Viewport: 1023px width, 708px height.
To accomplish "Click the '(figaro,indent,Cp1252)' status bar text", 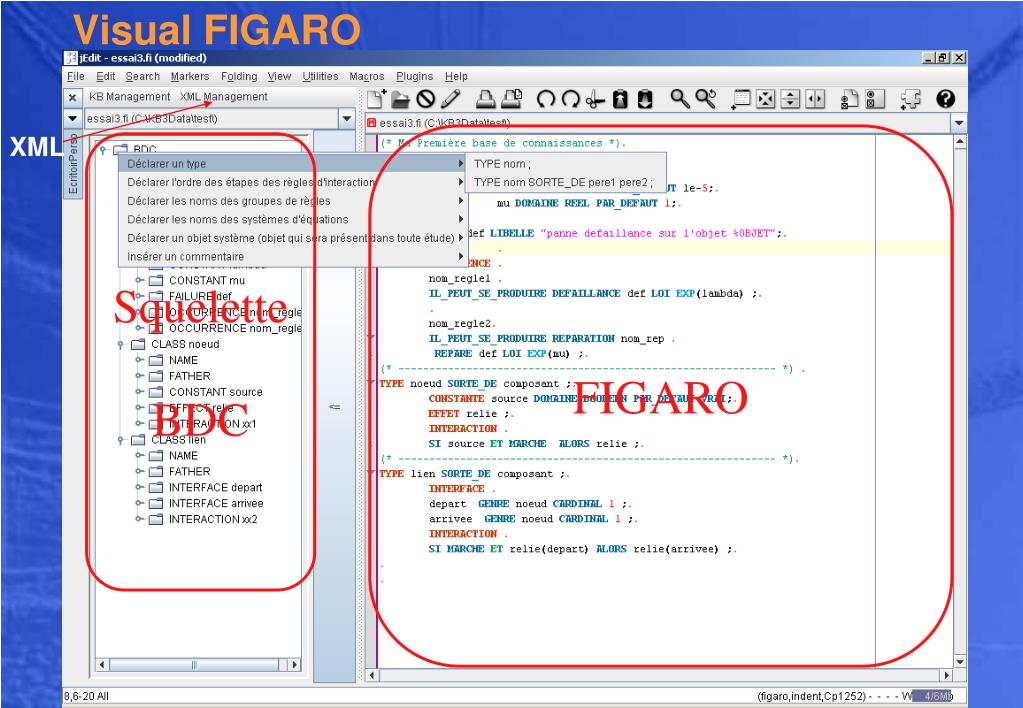I will point(811,696).
